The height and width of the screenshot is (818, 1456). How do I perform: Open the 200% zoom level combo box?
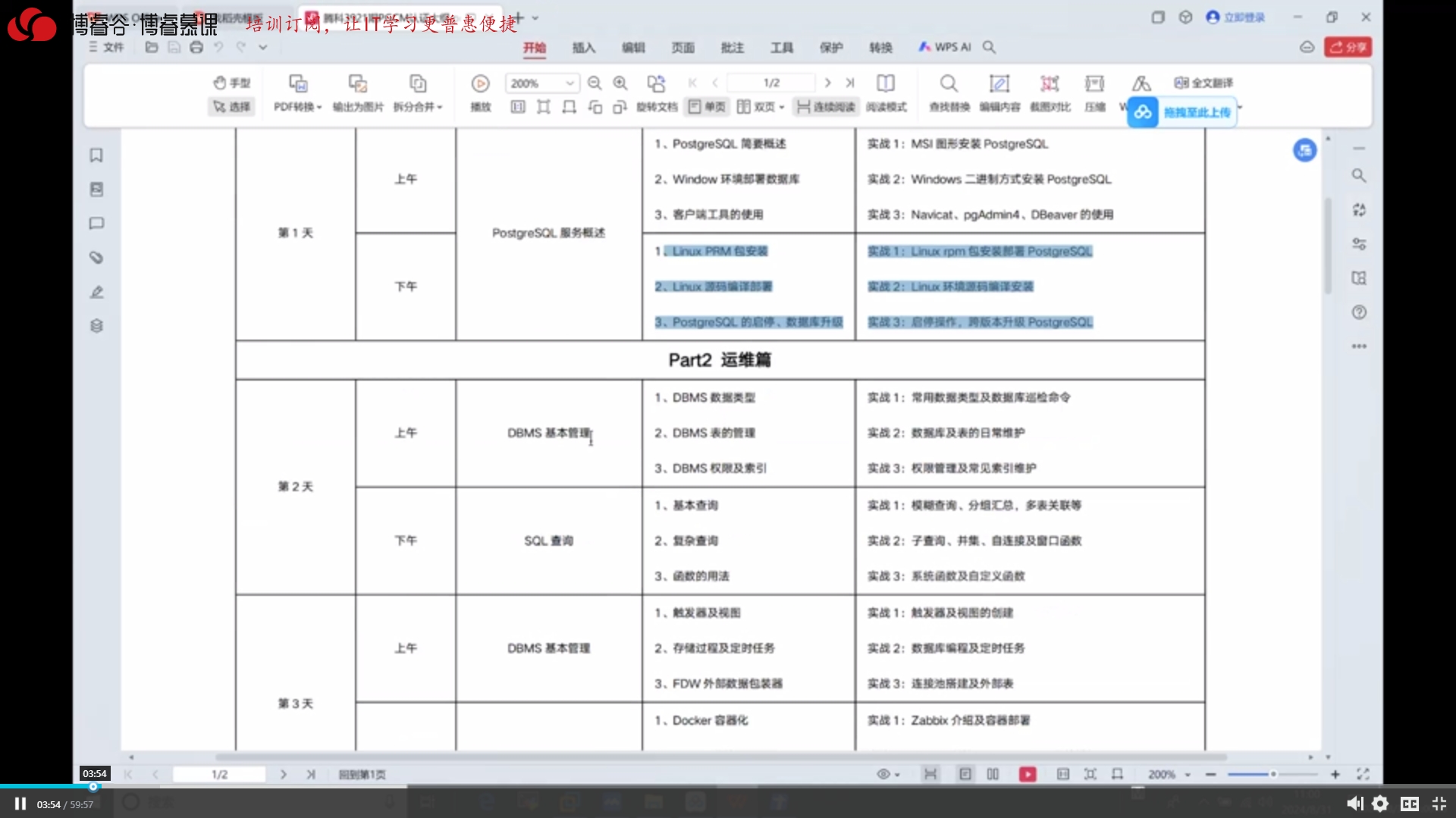point(542,83)
